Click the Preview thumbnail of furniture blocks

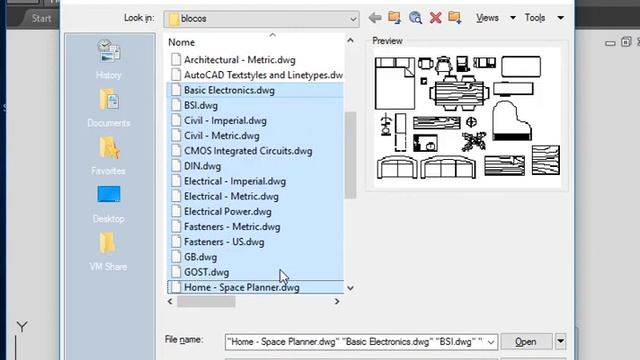click(467, 118)
